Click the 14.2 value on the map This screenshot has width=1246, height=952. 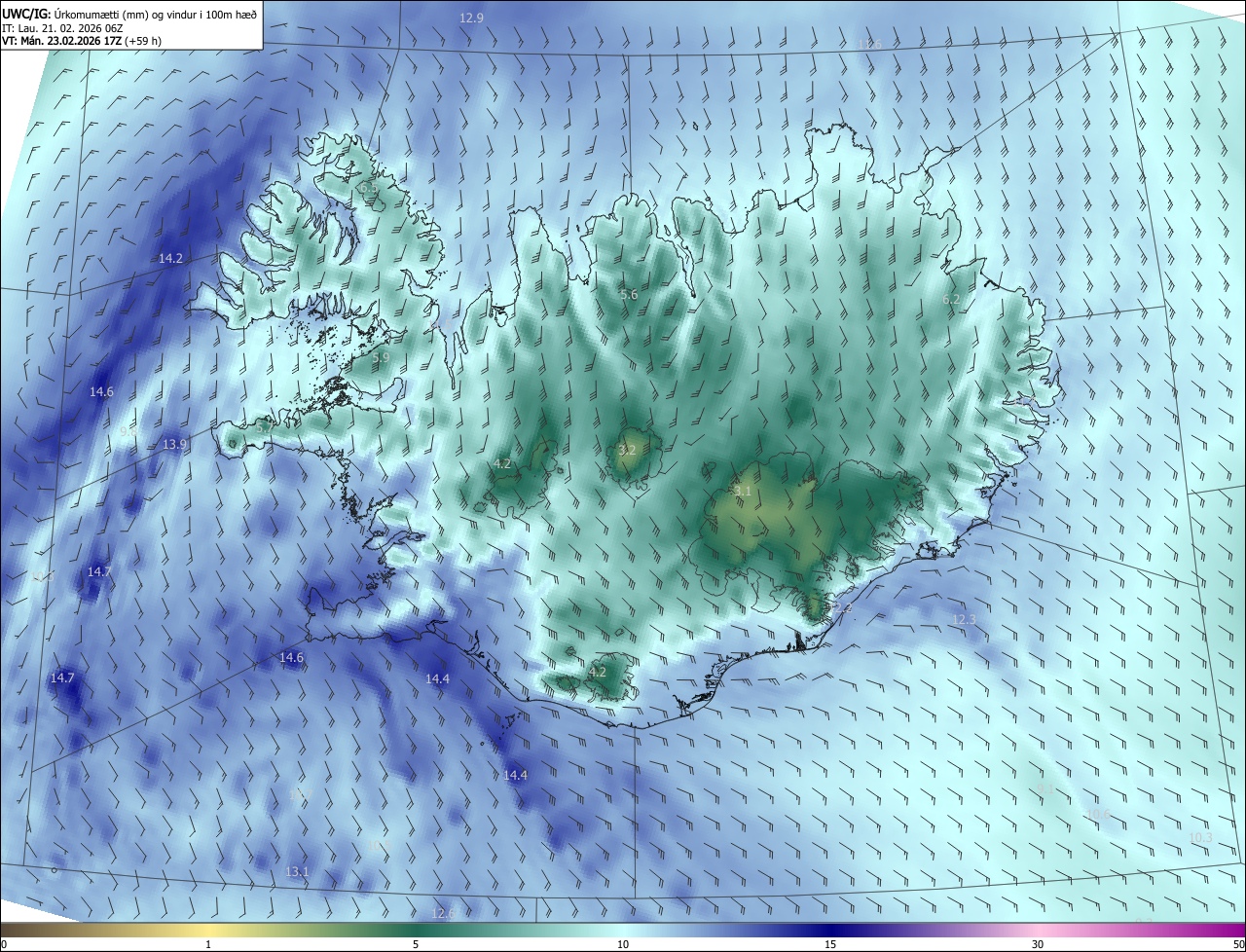tap(170, 258)
